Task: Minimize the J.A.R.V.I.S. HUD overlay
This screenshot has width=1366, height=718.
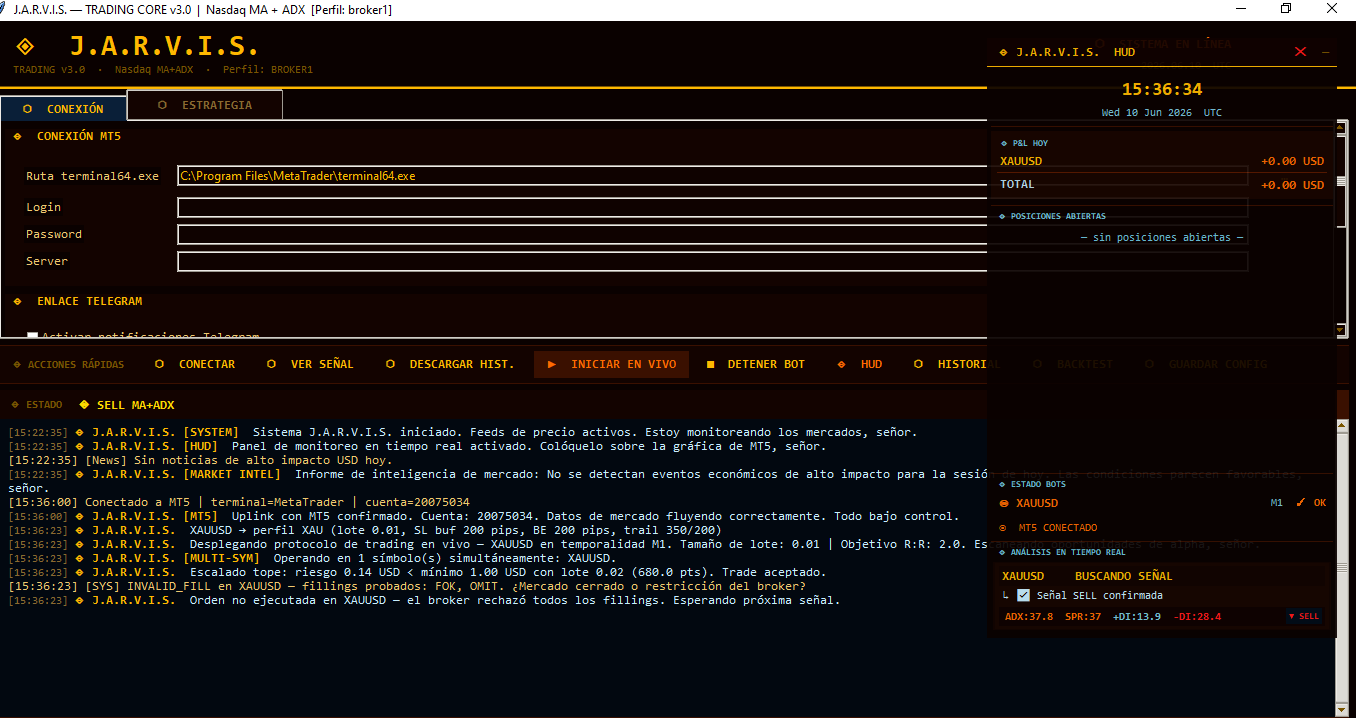Action: click(x=1325, y=52)
